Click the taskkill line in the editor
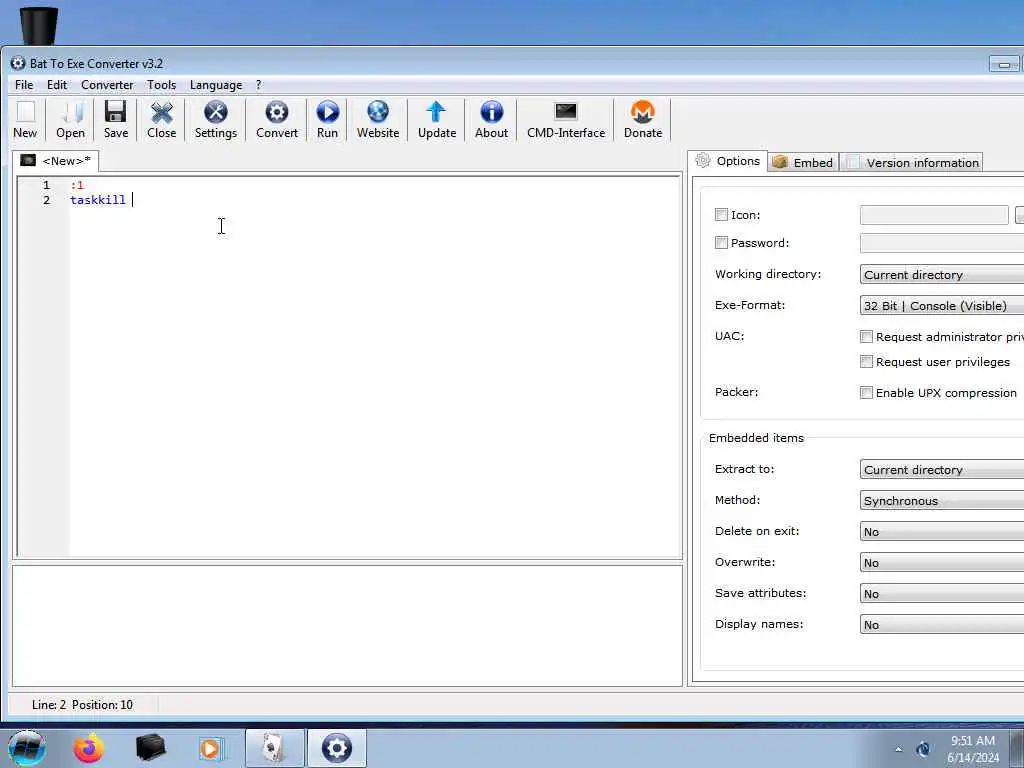The image size is (1024, 768). point(98,200)
